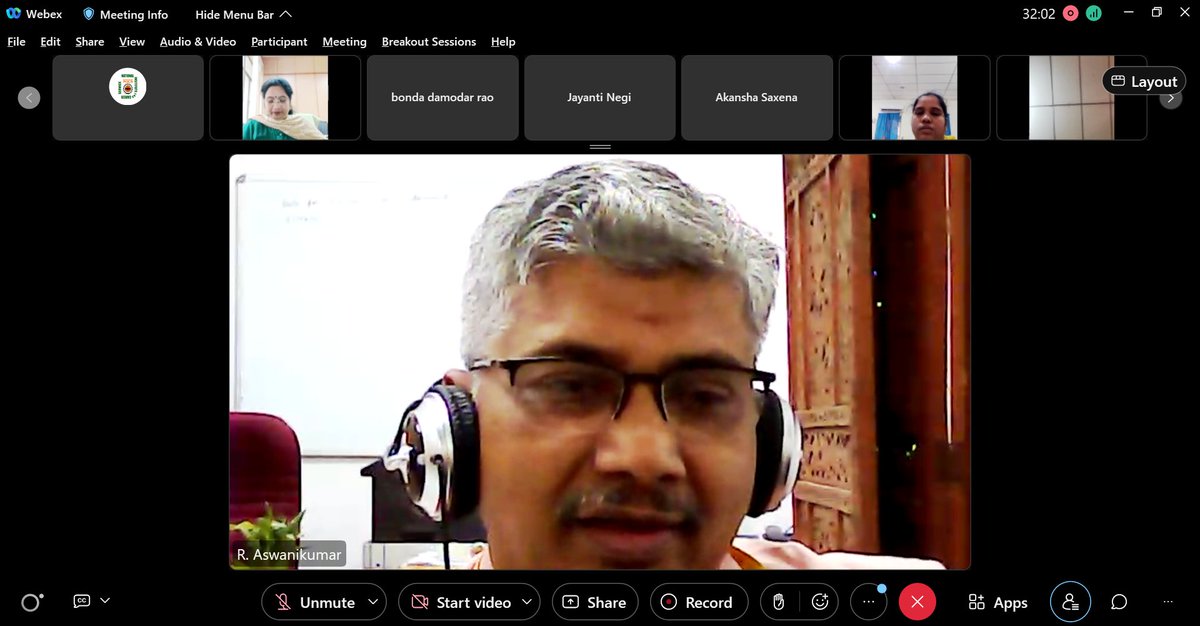This screenshot has width=1200, height=626.
Task: Raise hand with the hand icon
Action: pyautogui.click(x=778, y=602)
